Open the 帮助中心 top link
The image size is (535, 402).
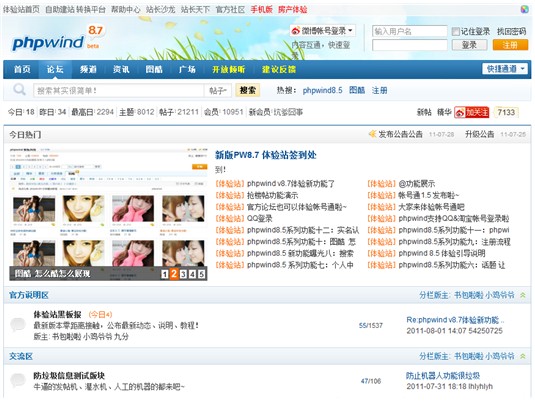(126, 10)
